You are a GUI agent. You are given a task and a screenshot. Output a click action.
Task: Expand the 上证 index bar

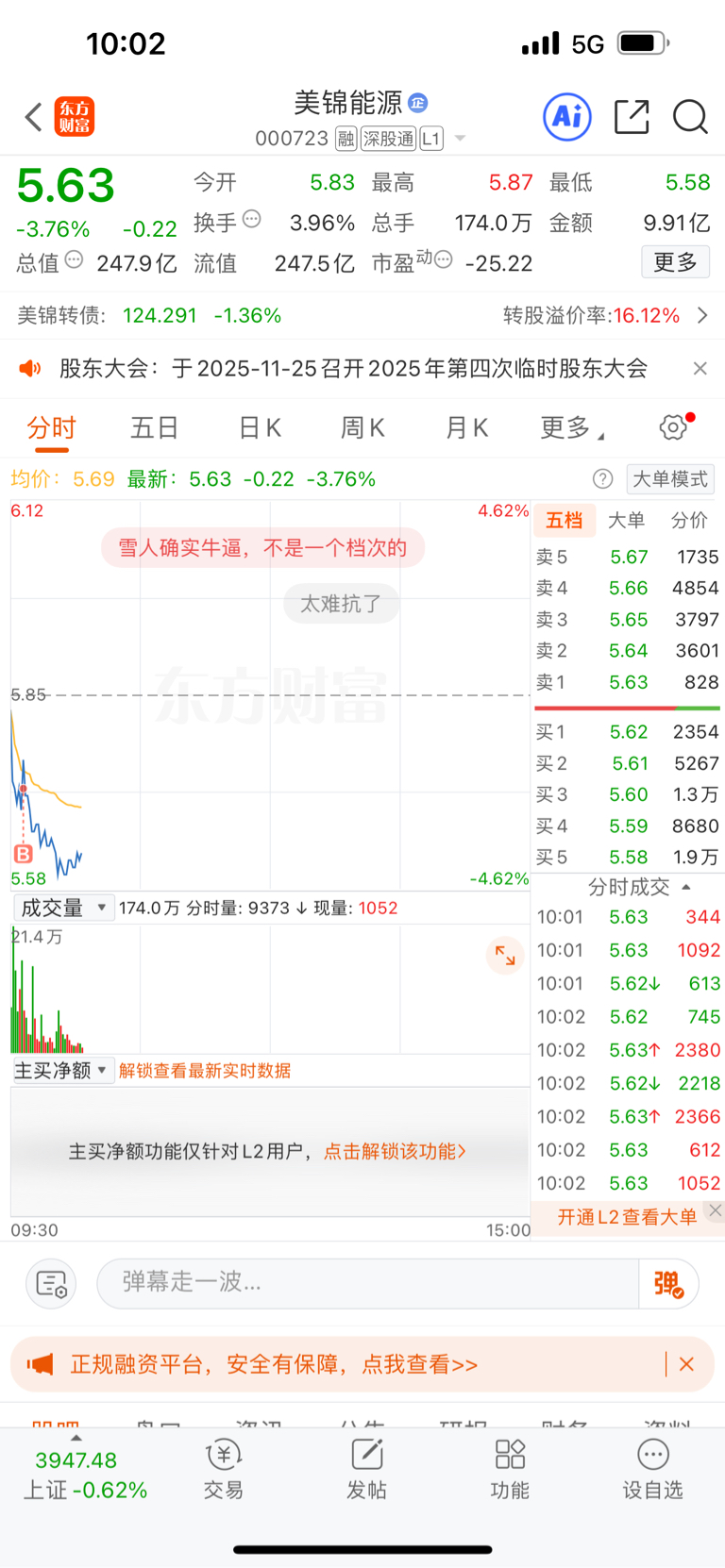click(x=76, y=1438)
